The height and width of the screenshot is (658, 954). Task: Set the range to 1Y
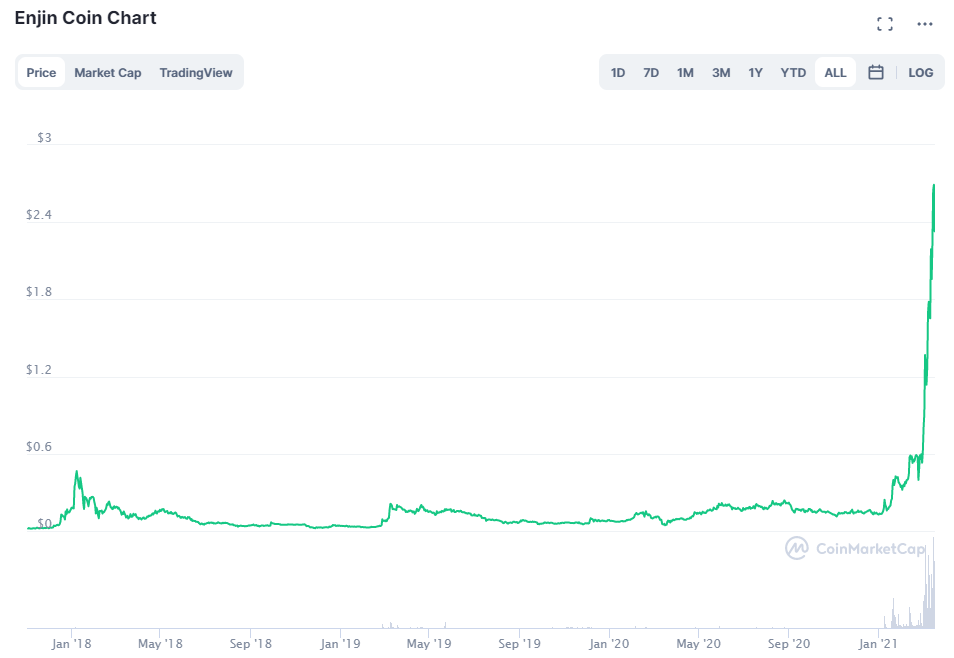tap(755, 72)
